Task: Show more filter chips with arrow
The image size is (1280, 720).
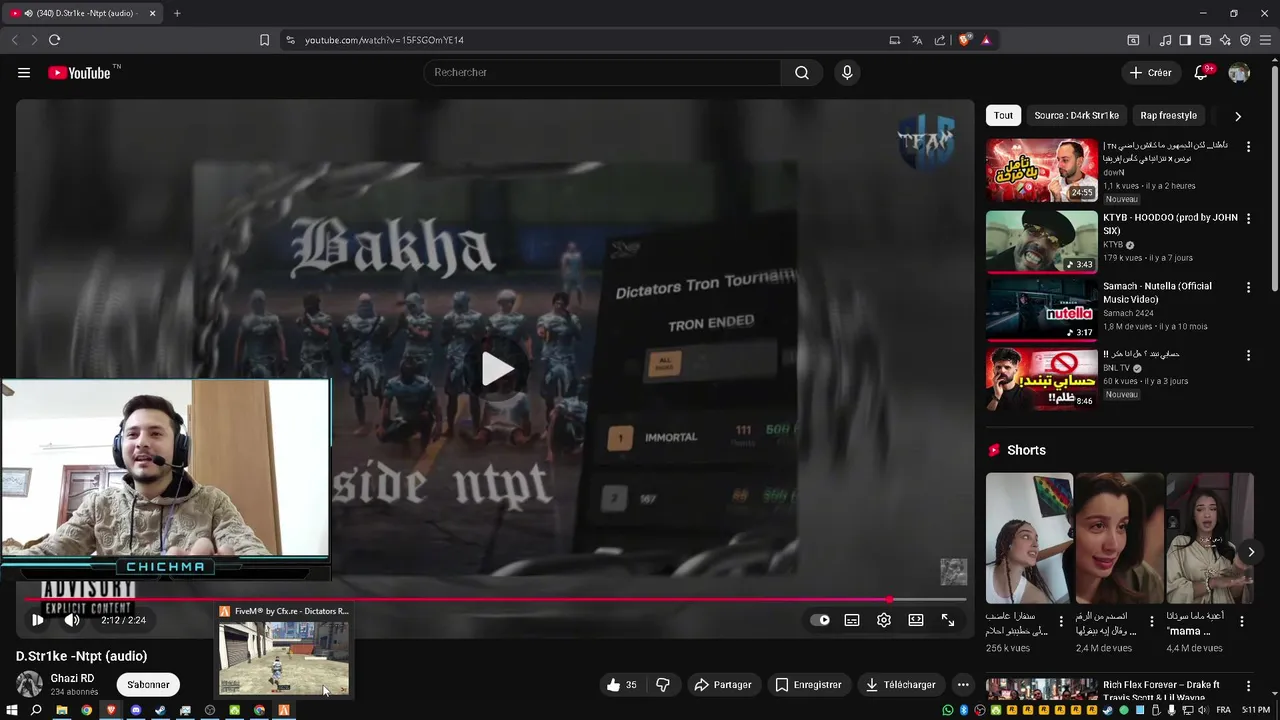Action: pos(1238,116)
